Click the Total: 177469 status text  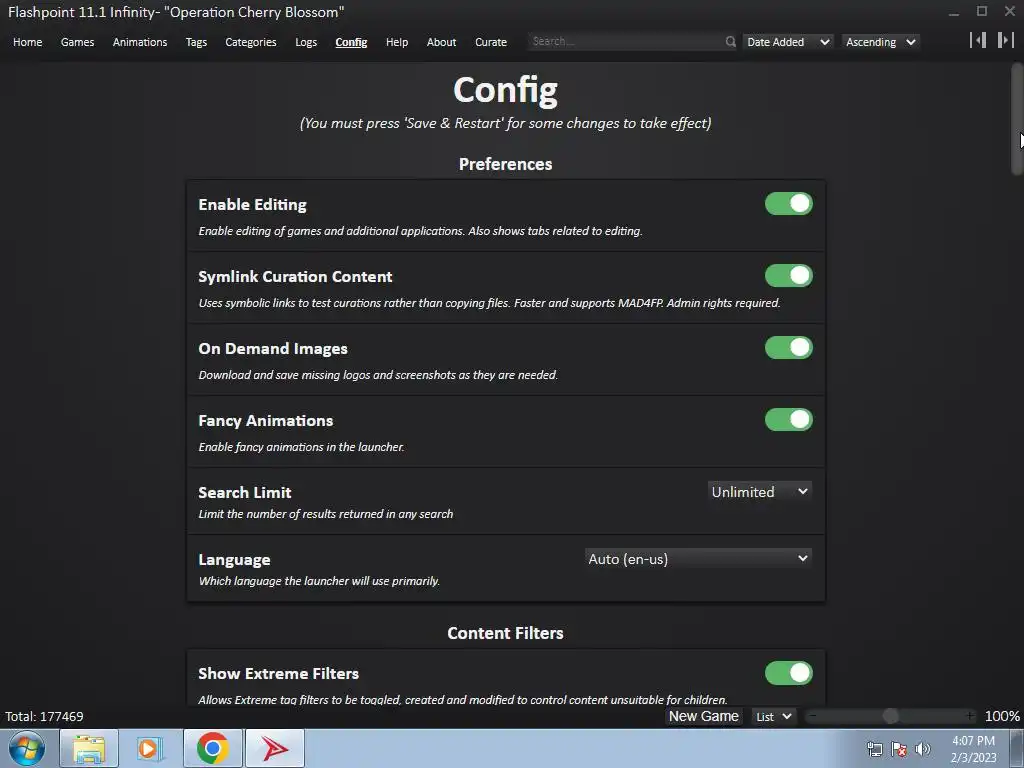click(x=44, y=716)
